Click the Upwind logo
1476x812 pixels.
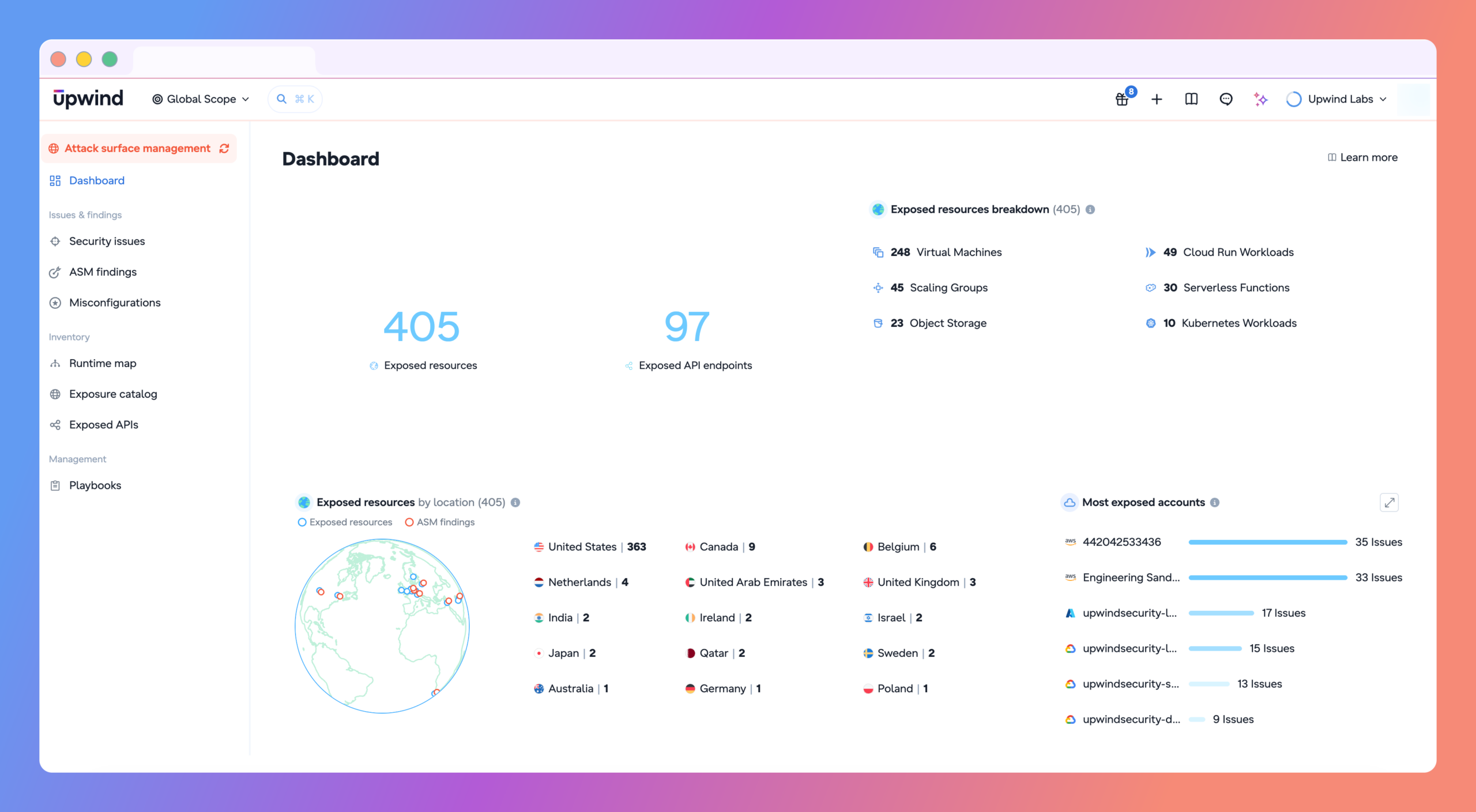click(88, 99)
